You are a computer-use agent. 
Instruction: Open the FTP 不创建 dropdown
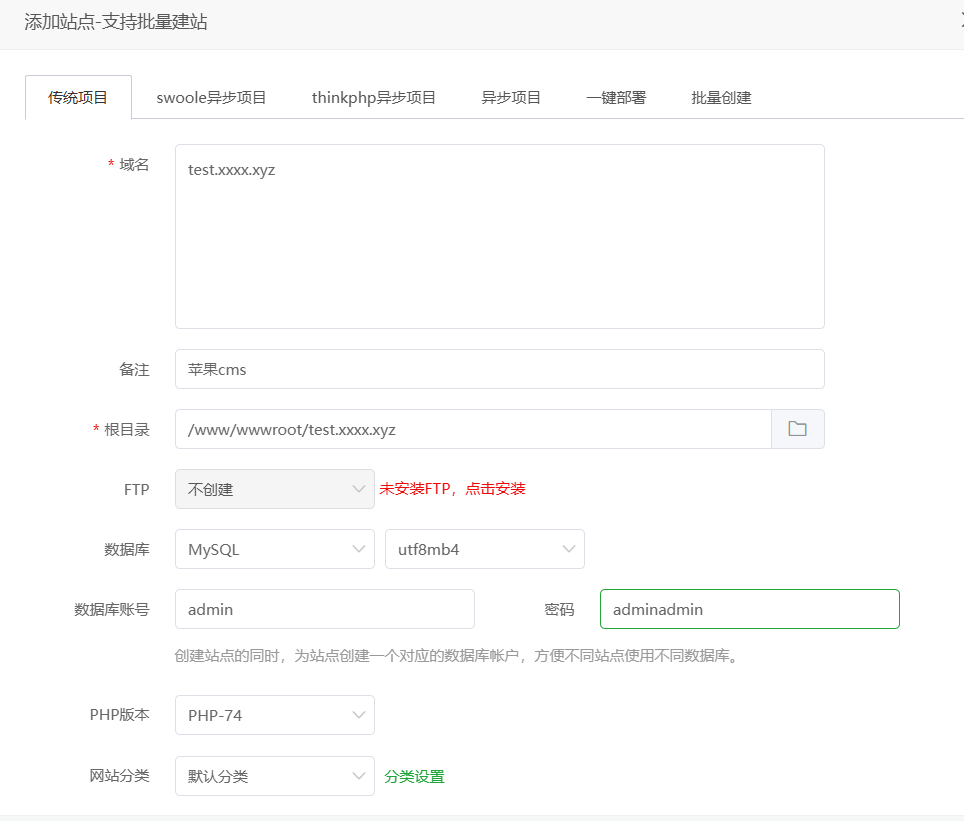coord(274,489)
